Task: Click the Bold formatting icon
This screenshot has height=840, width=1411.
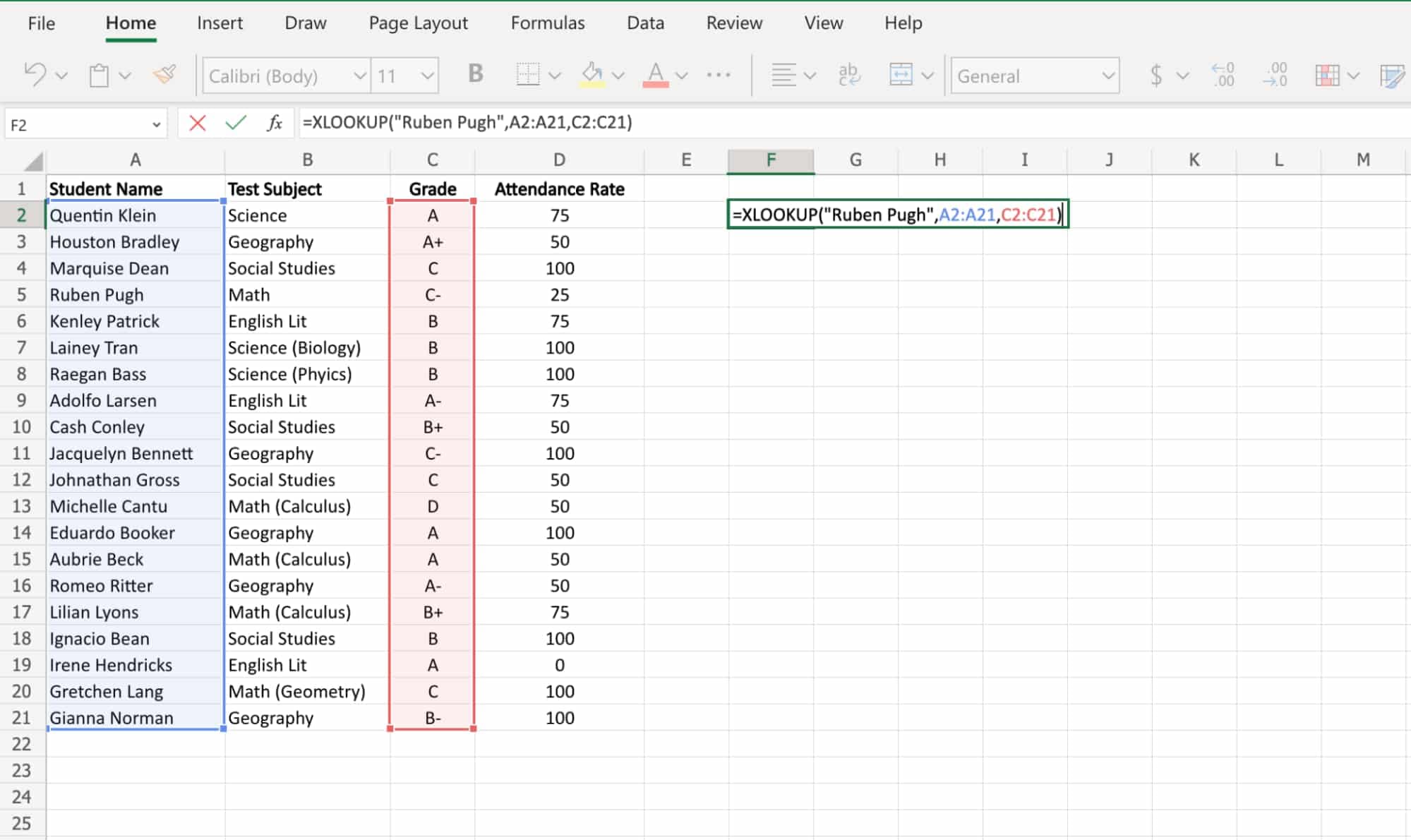Action: click(x=474, y=75)
